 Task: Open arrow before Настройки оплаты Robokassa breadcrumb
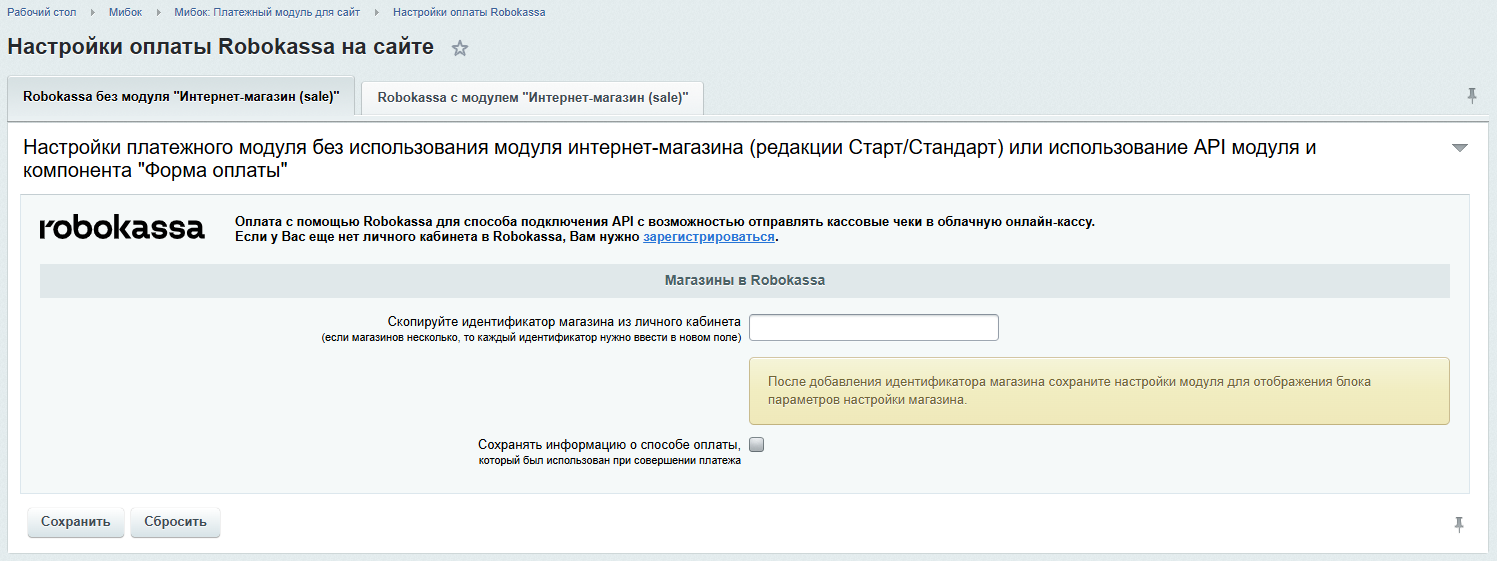click(x=377, y=12)
